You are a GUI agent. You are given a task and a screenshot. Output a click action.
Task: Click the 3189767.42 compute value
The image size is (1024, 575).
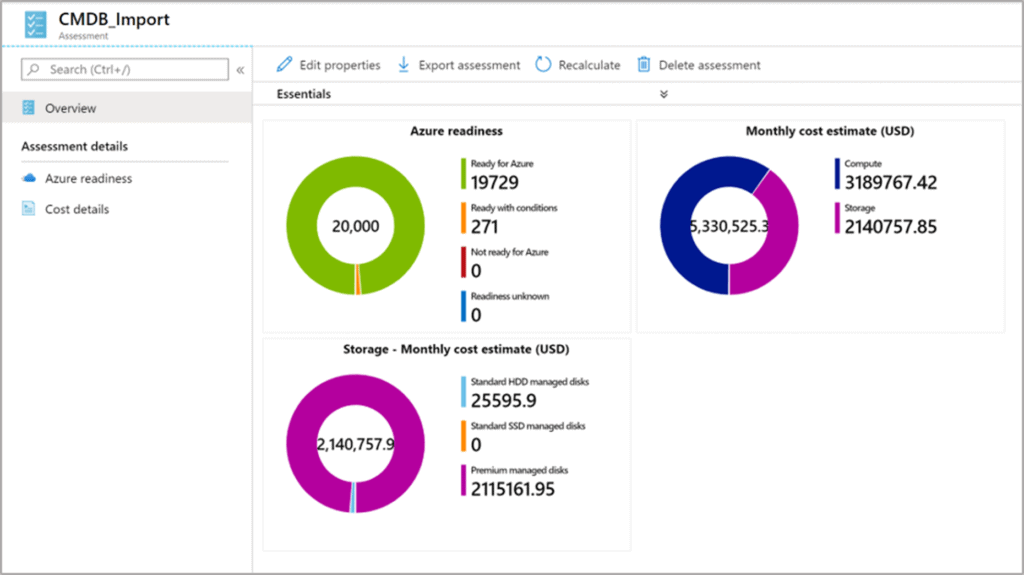(x=891, y=182)
